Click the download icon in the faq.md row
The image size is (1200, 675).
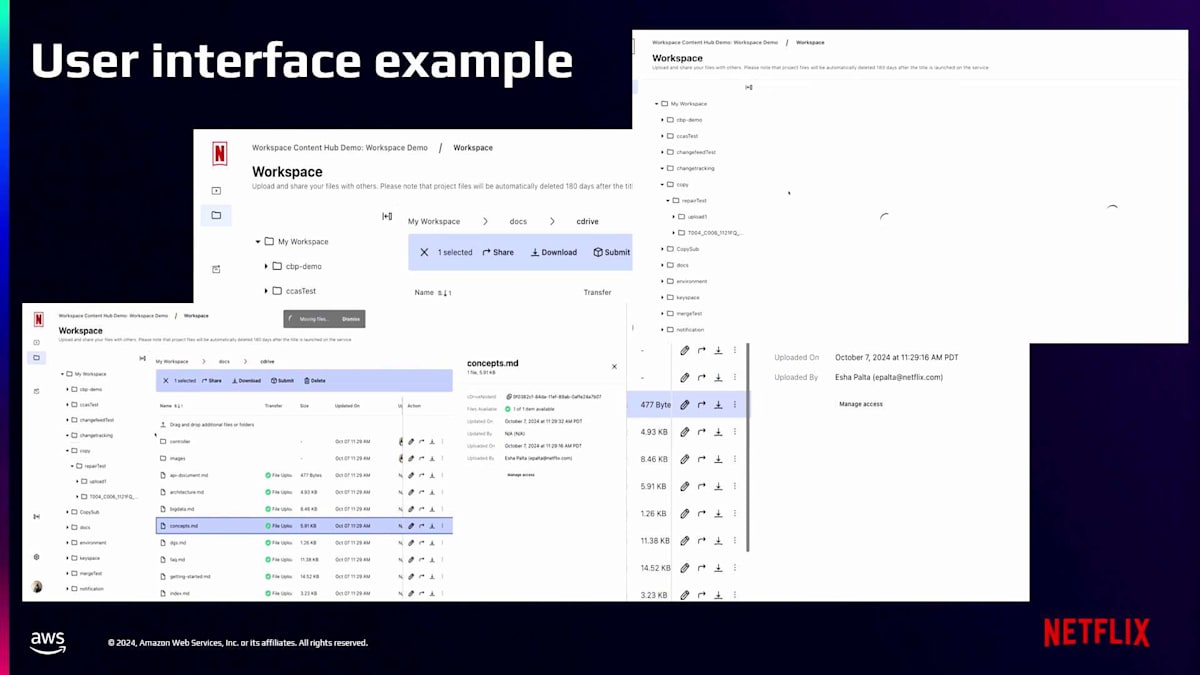(431, 559)
